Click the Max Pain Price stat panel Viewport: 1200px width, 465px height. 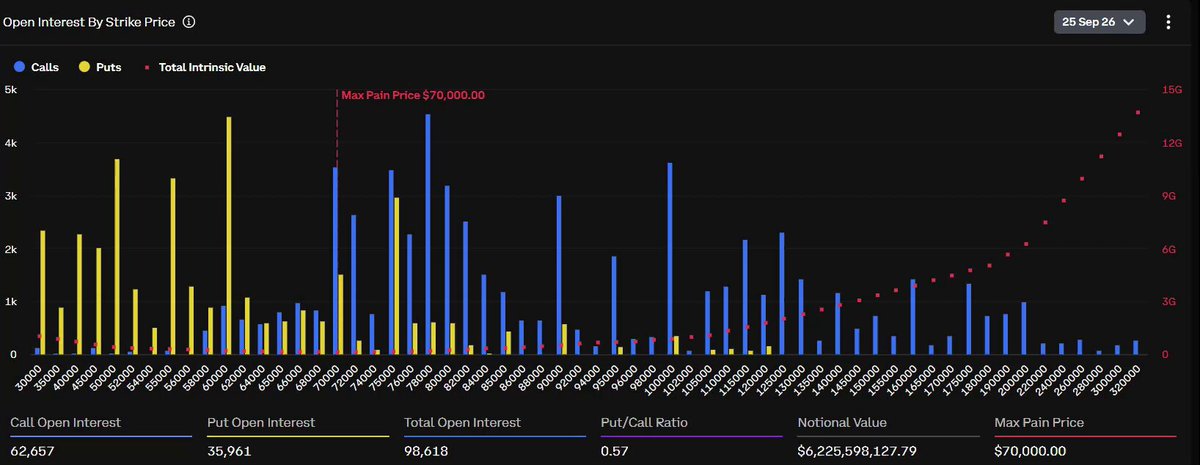(x=1085, y=437)
